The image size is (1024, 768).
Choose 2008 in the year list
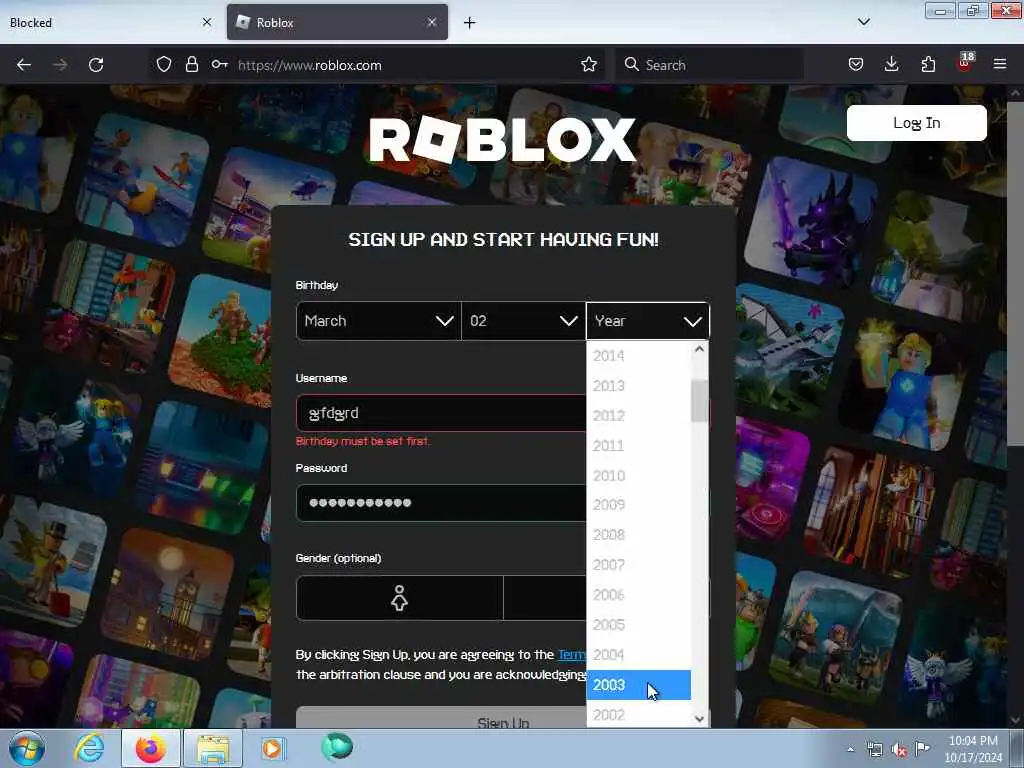point(638,535)
